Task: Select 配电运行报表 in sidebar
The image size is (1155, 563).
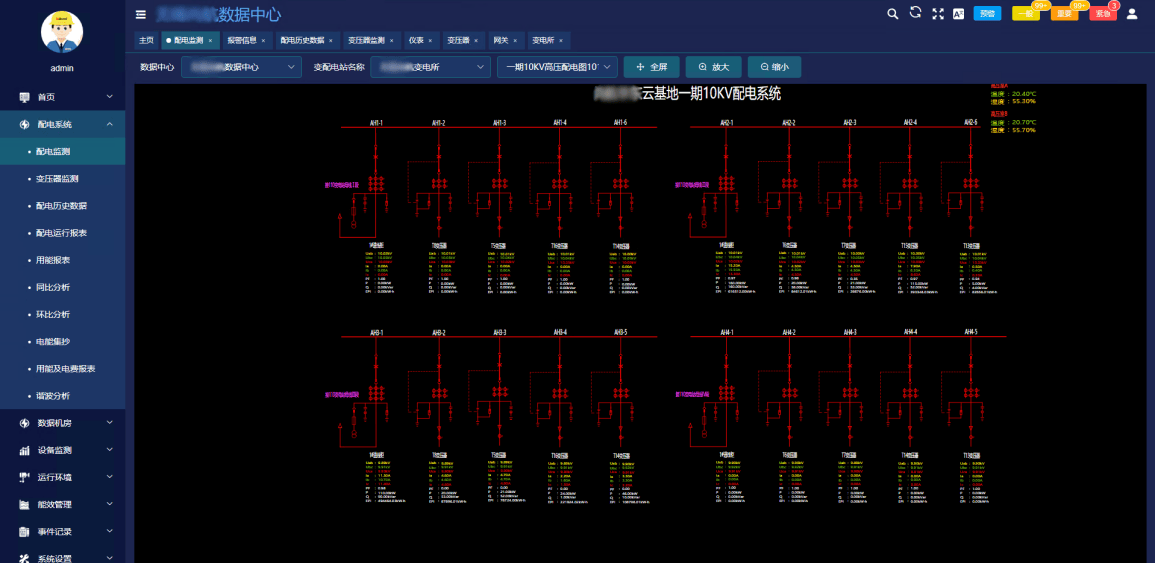Action: pyautogui.click(x=63, y=233)
